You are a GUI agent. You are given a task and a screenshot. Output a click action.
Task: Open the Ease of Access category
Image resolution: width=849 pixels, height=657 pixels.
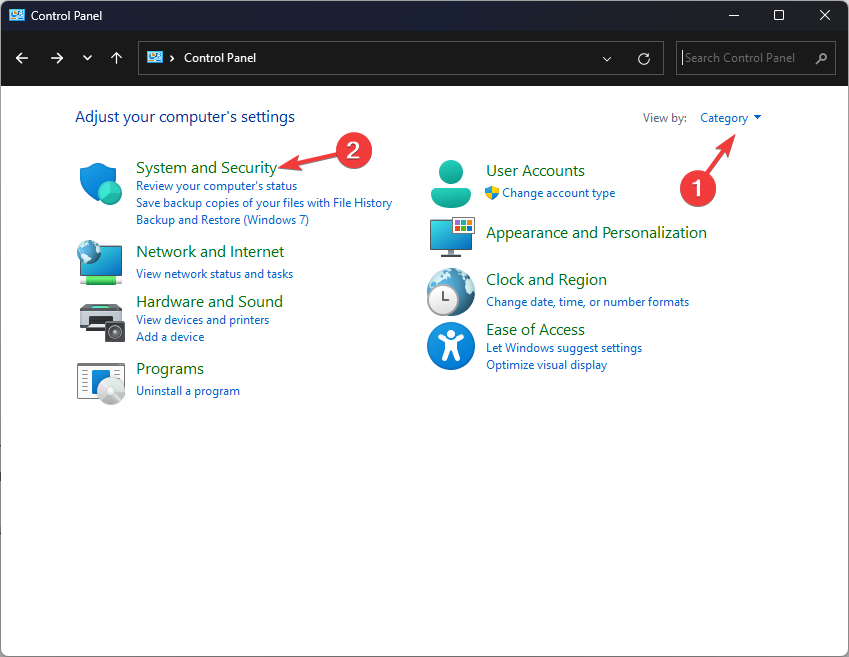[x=535, y=329]
